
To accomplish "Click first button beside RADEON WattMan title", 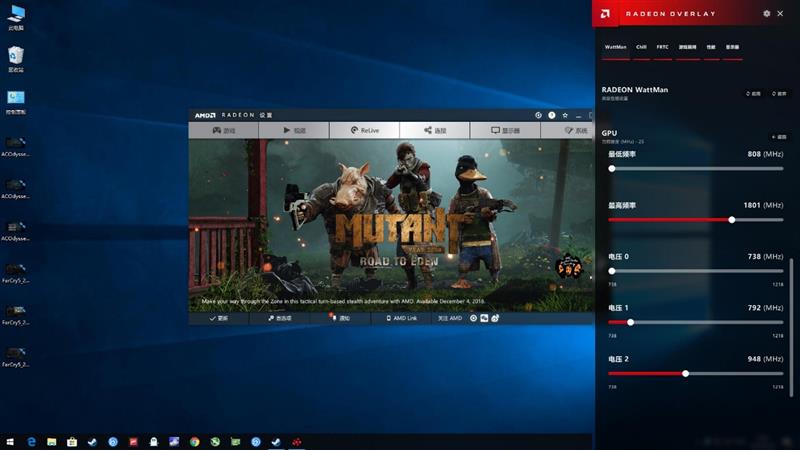I will 753,94.
